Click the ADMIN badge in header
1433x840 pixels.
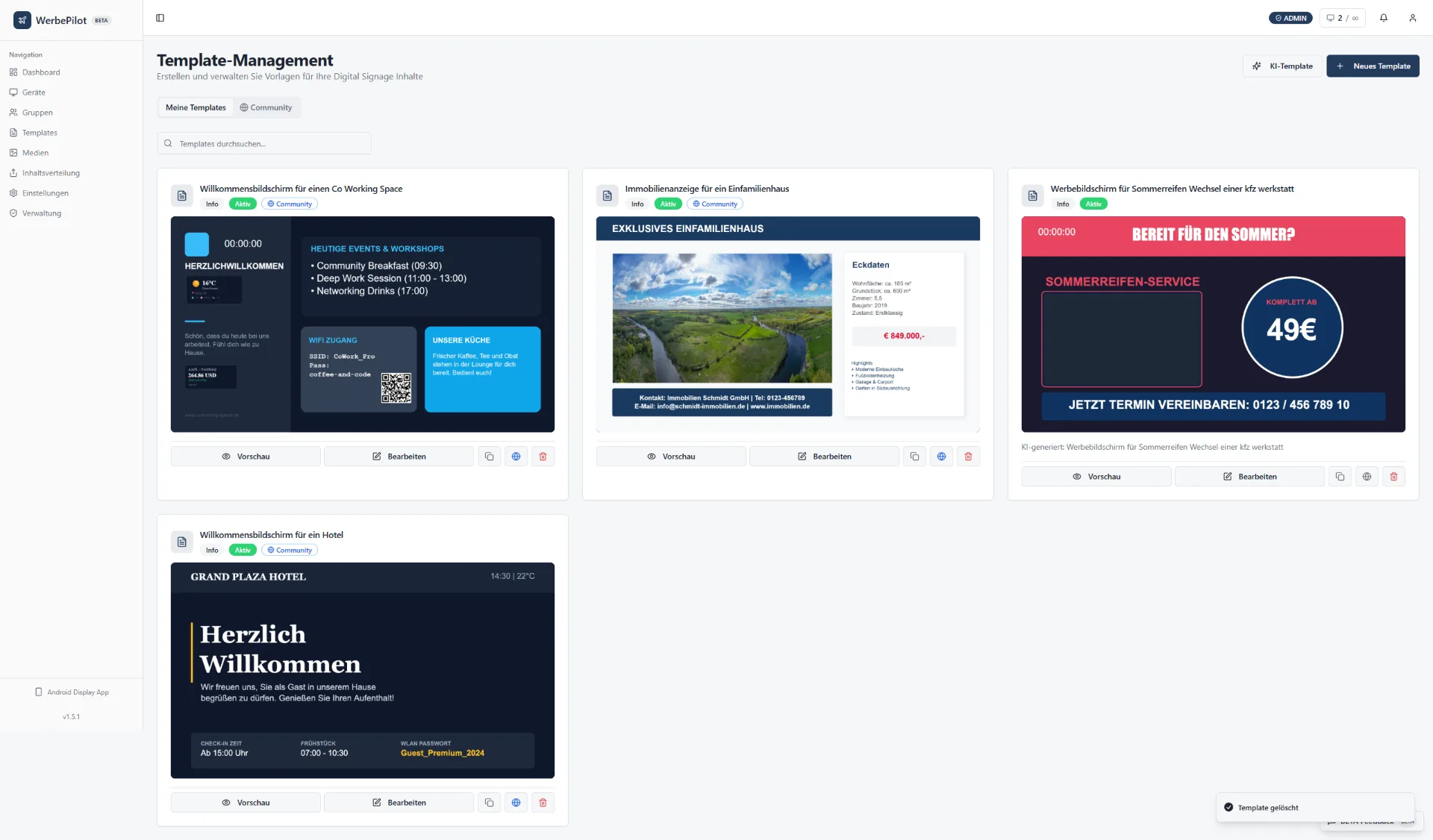click(1290, 18)
